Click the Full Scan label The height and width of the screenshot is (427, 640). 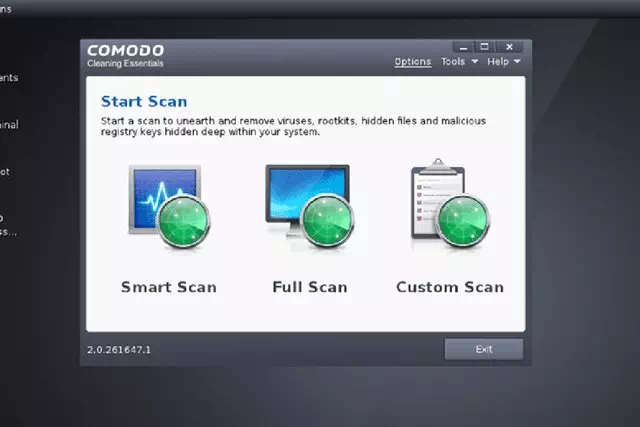coord(310,287)
